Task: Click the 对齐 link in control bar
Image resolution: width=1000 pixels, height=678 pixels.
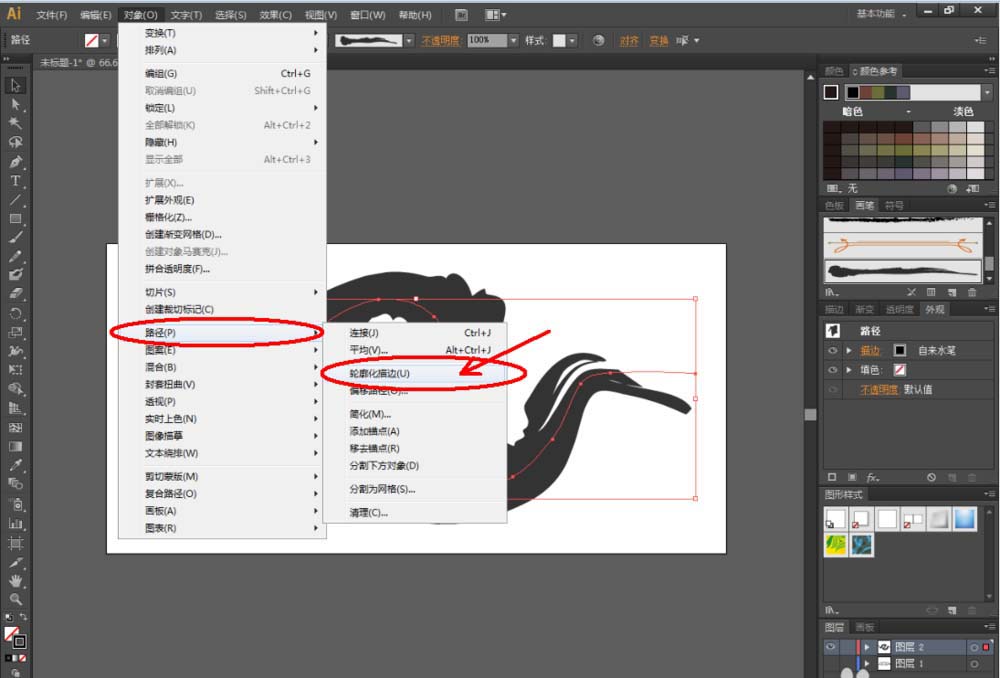Action: [629, 41]
